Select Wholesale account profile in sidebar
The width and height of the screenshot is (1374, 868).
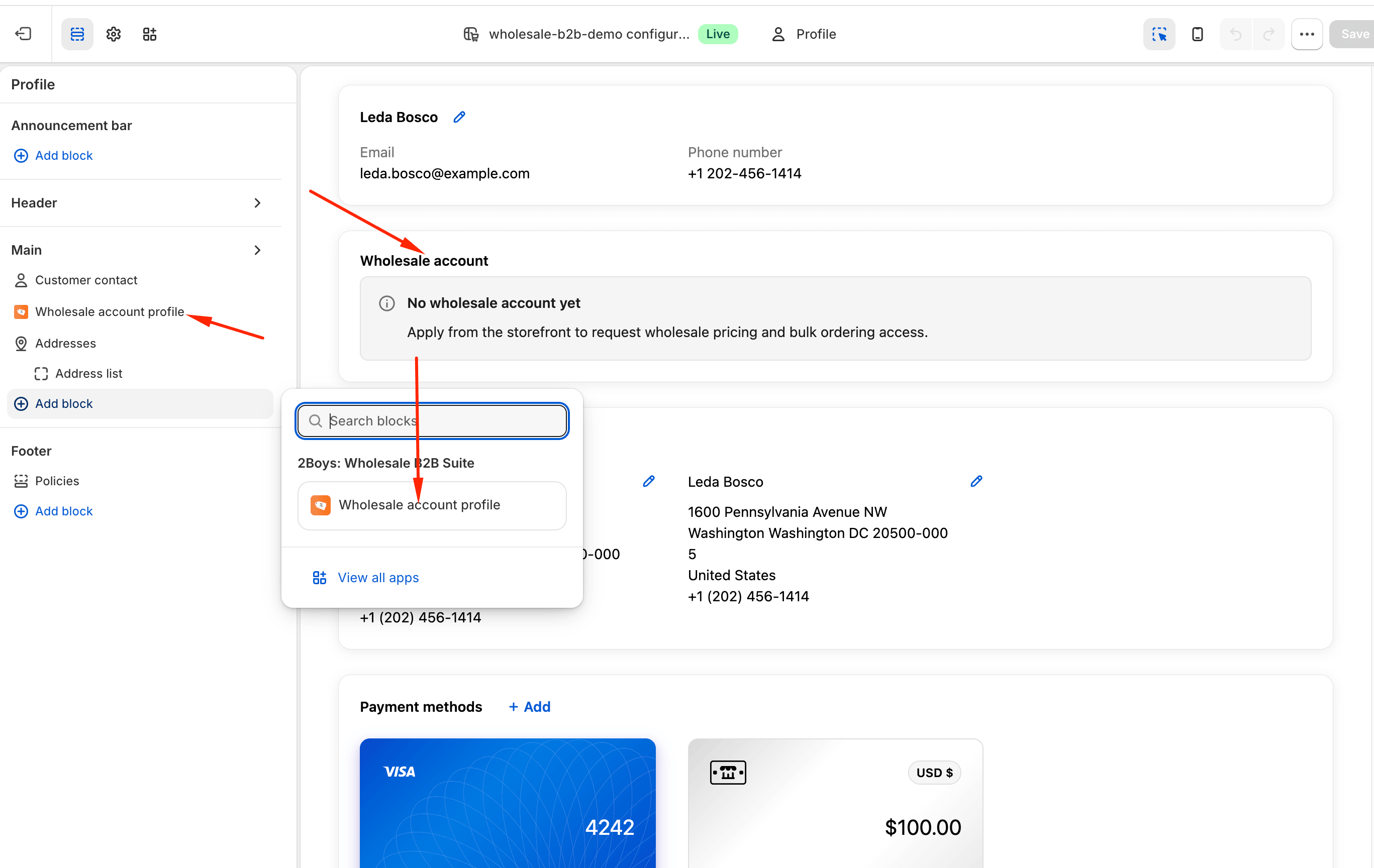point(110,311)
